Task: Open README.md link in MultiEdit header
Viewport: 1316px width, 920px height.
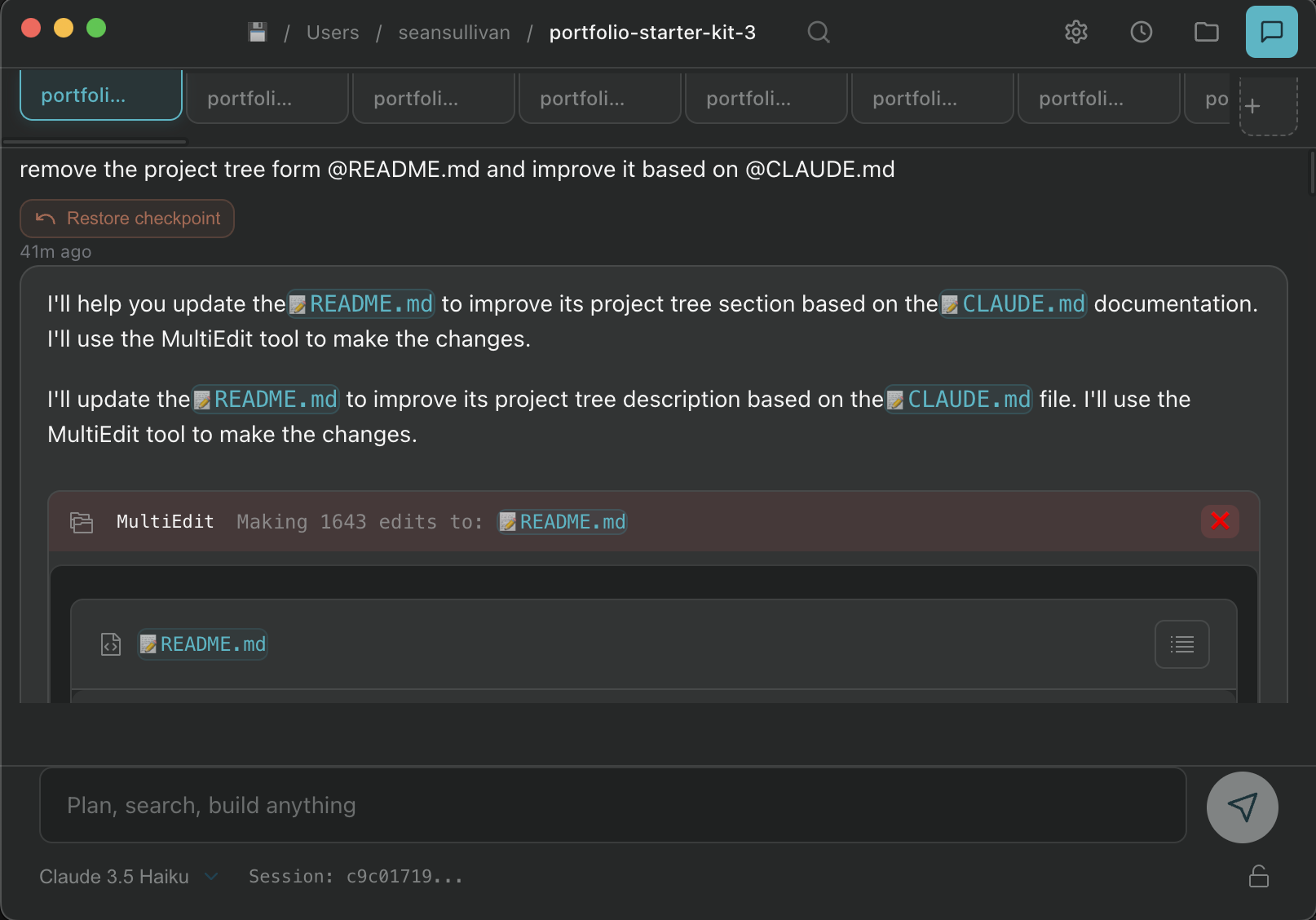Action: pos(563,522)
